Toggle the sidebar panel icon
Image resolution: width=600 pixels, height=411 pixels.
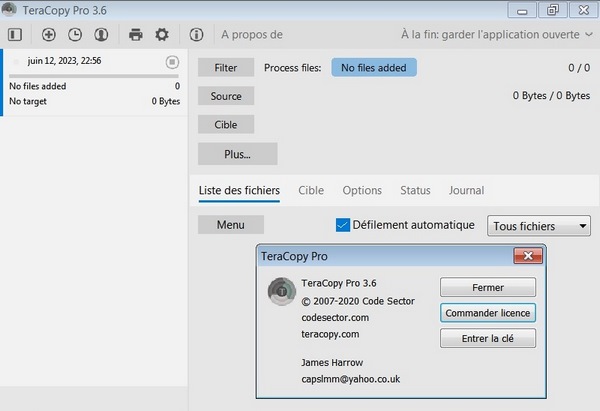15,35
